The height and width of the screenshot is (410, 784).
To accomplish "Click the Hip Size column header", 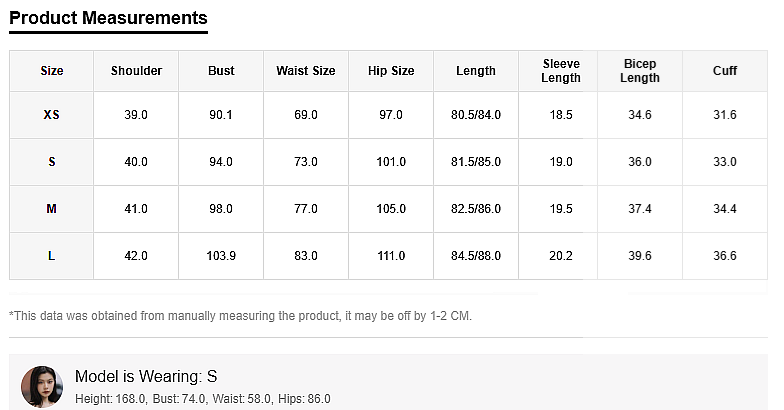I will (x=391, y=71).
